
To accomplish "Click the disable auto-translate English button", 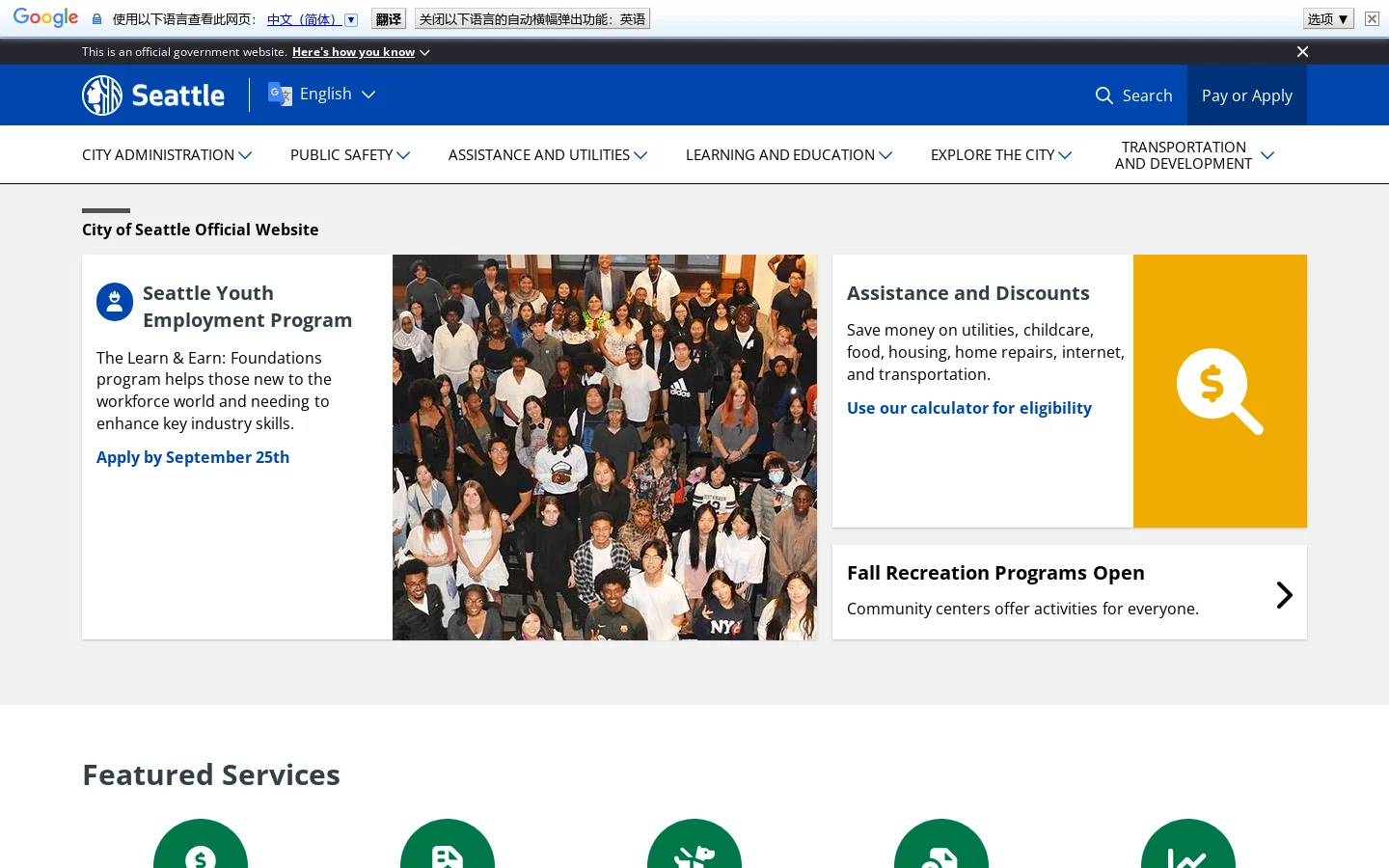I will pos(532,19).
